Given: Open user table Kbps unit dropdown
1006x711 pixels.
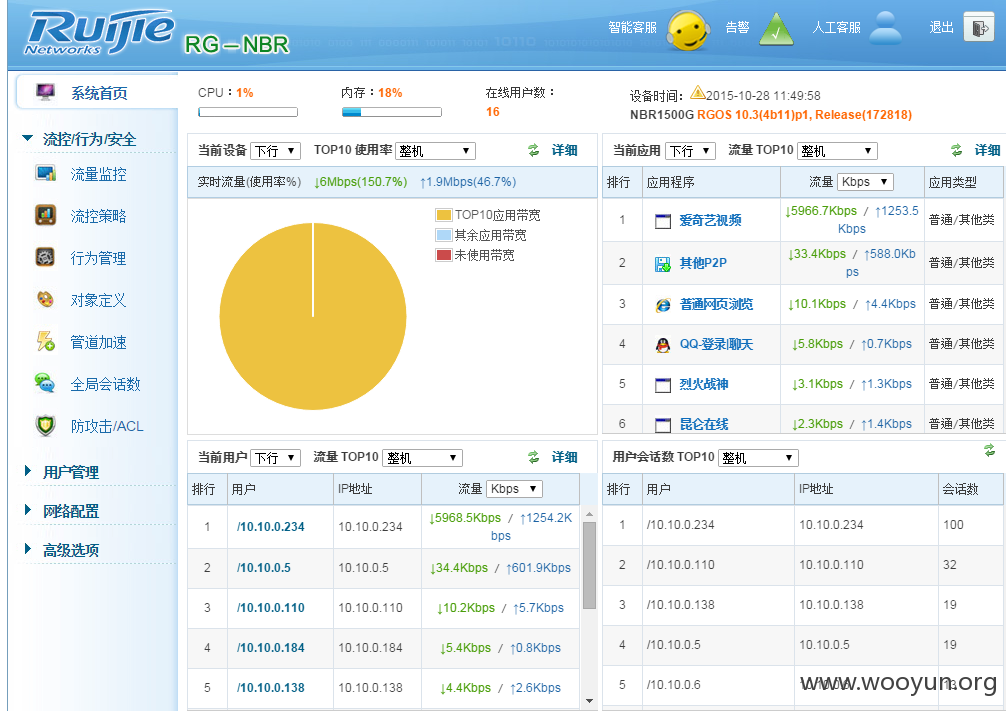Looking at the screenshot, I should tap(515, 488).
